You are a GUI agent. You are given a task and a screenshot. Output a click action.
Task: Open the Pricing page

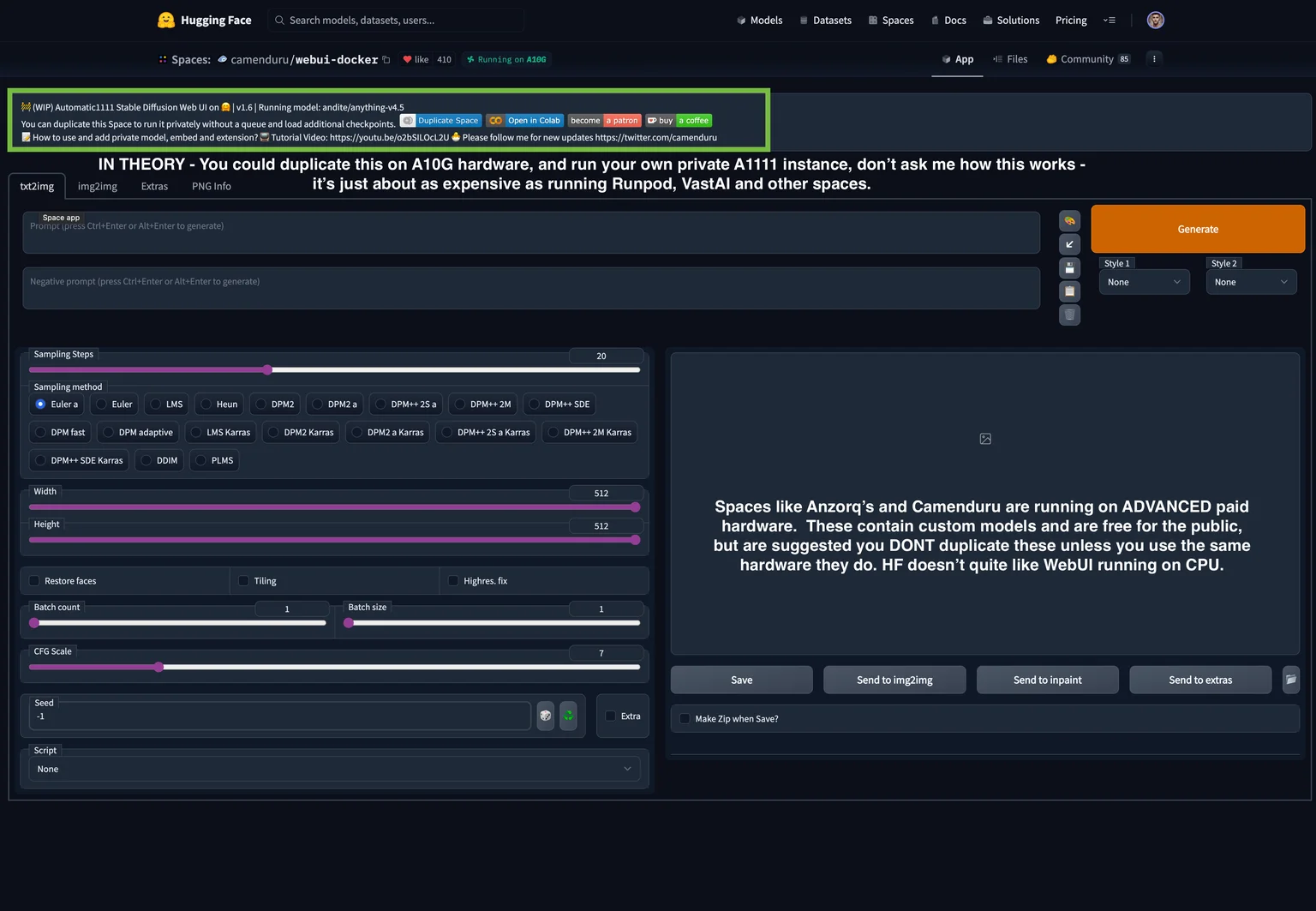1071,20
